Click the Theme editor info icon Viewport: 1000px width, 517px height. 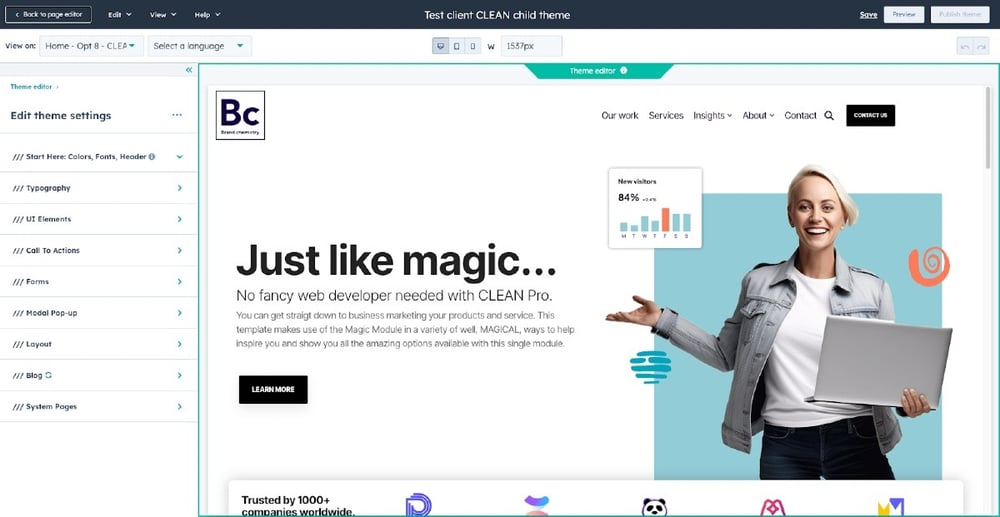click(624, 71)
